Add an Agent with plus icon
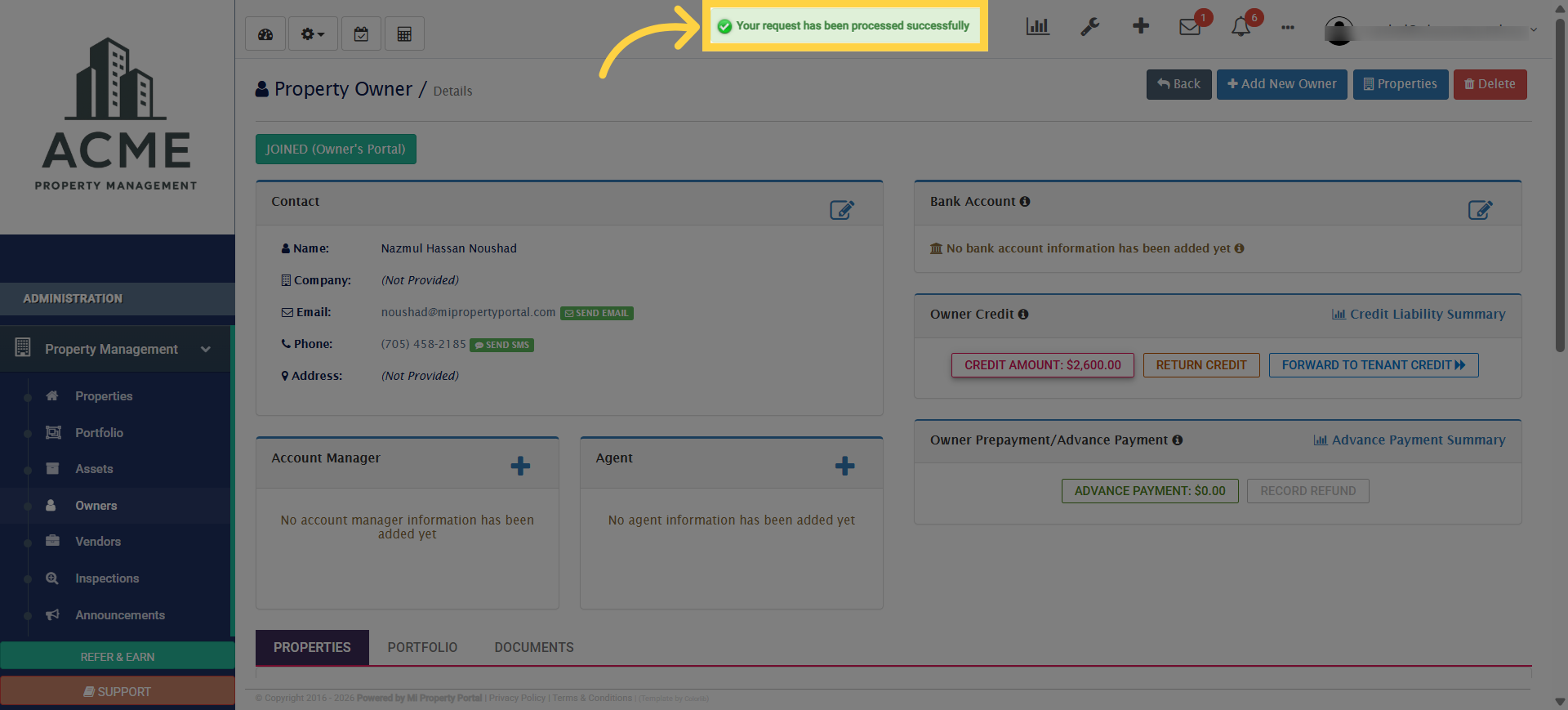Screen dimensions: 1568x710 pos(844,467)
